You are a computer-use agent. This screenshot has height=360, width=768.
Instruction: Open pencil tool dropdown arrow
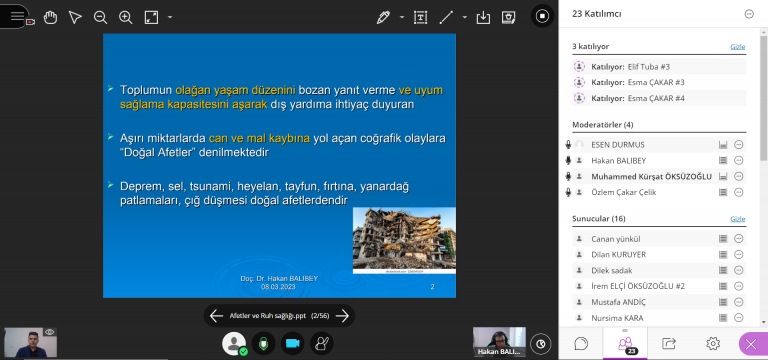[x=402, y=17]
